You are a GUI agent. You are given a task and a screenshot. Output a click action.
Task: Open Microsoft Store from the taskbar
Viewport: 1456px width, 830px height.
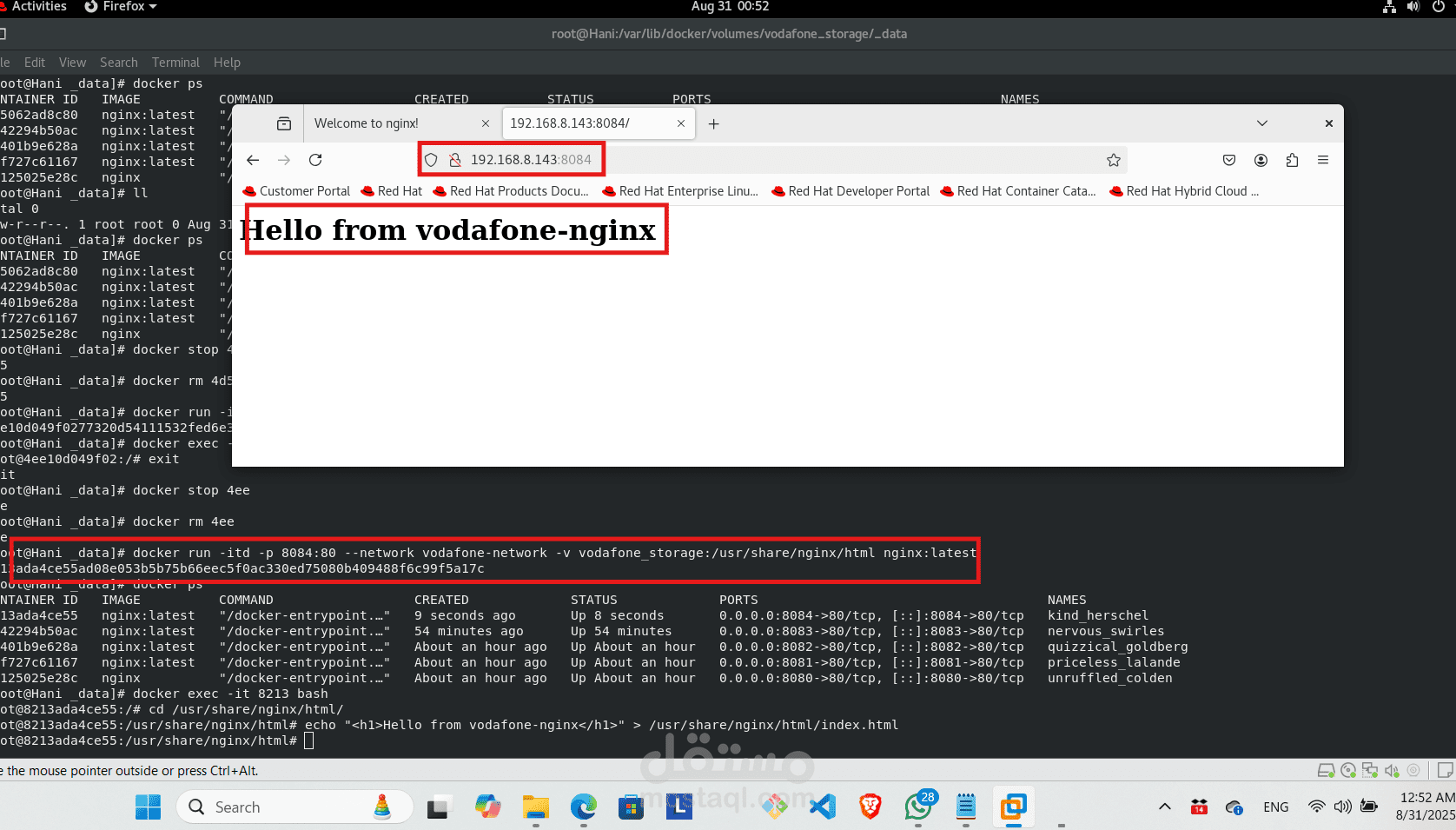(x=632, y=807)
